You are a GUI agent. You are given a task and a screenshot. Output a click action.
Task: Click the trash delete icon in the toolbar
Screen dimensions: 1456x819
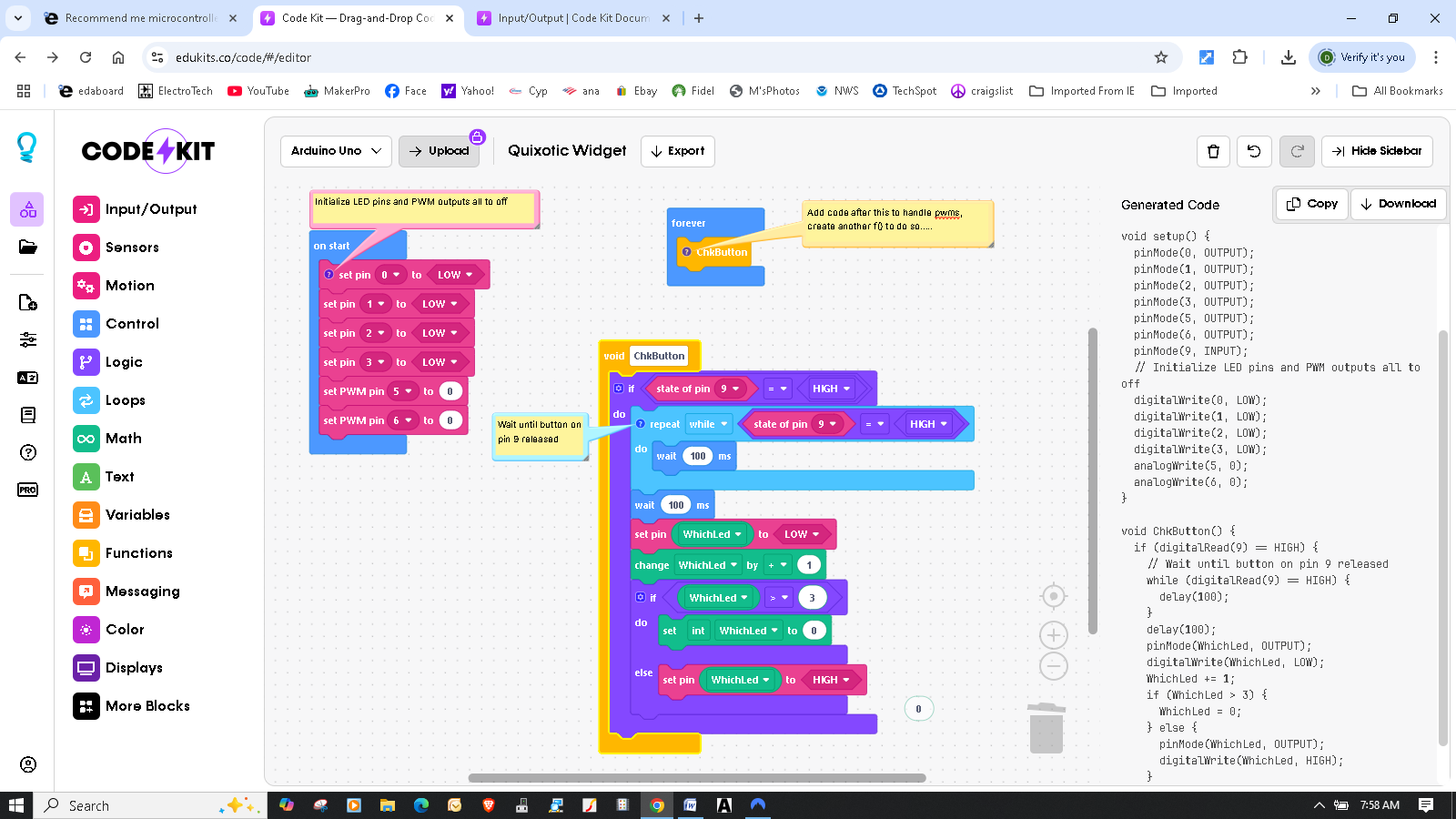(1213, 151)
